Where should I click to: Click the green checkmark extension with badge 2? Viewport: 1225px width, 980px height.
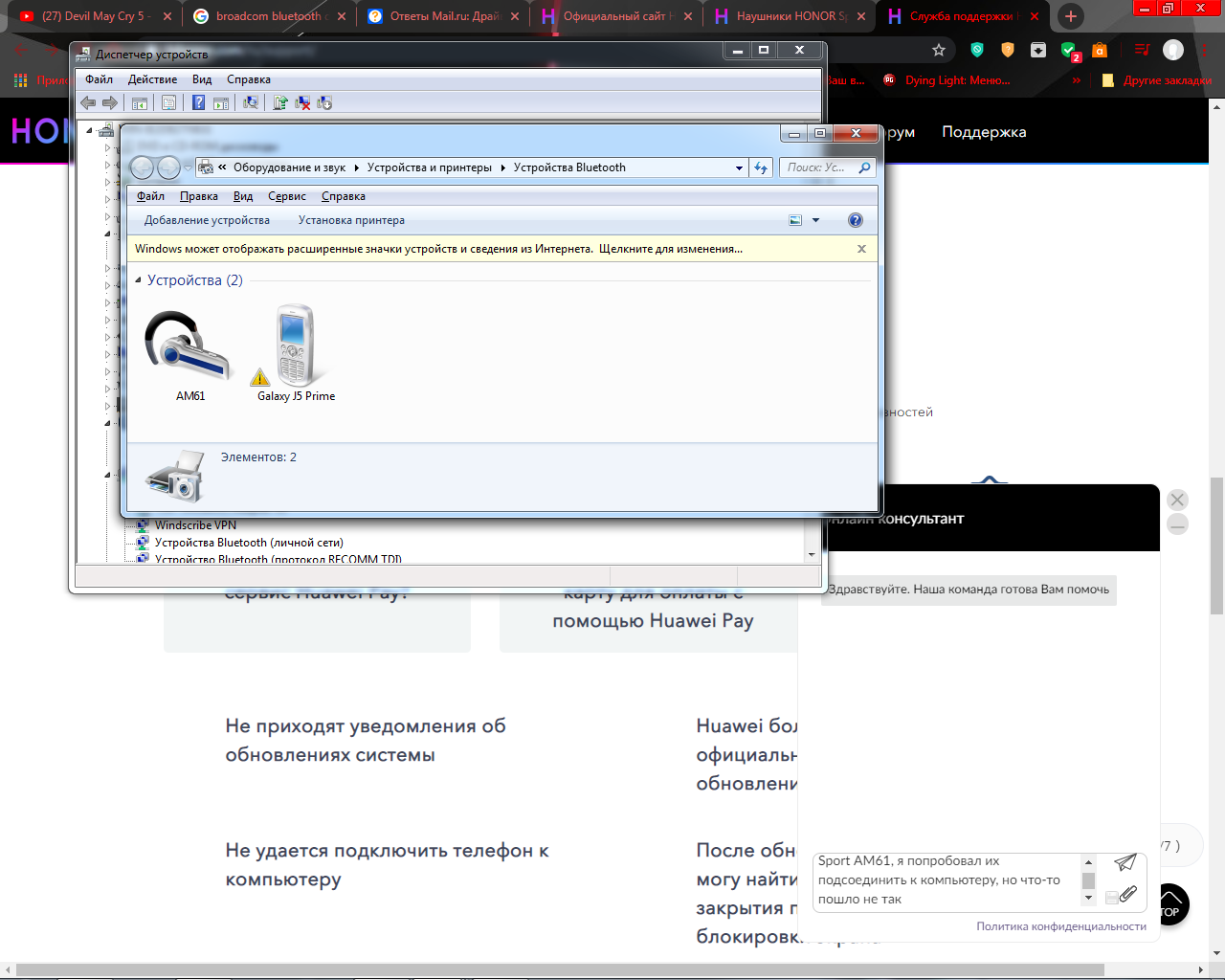[x=1069, y=51]
